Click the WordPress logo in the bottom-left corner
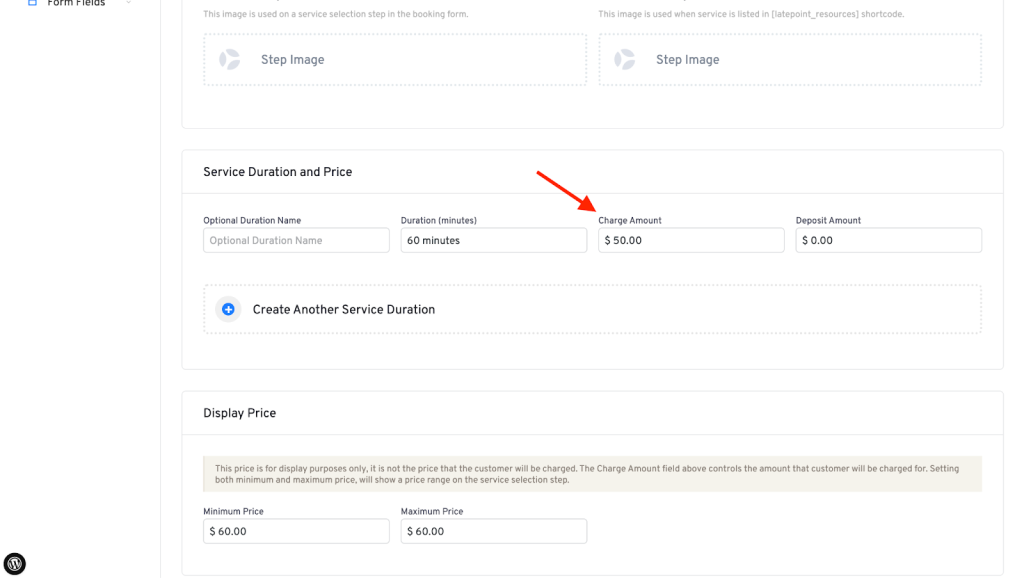 [15, 563]
